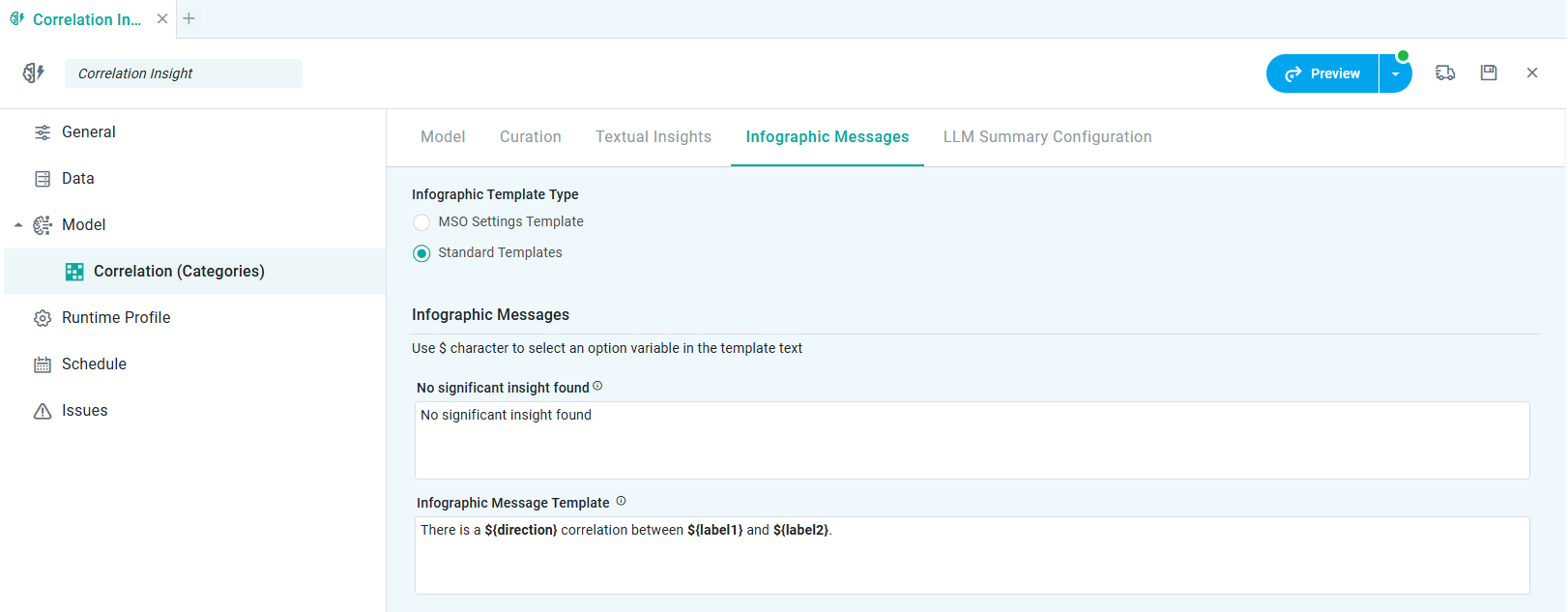Select the MSO Settings Template radio button

click(421, 222)
